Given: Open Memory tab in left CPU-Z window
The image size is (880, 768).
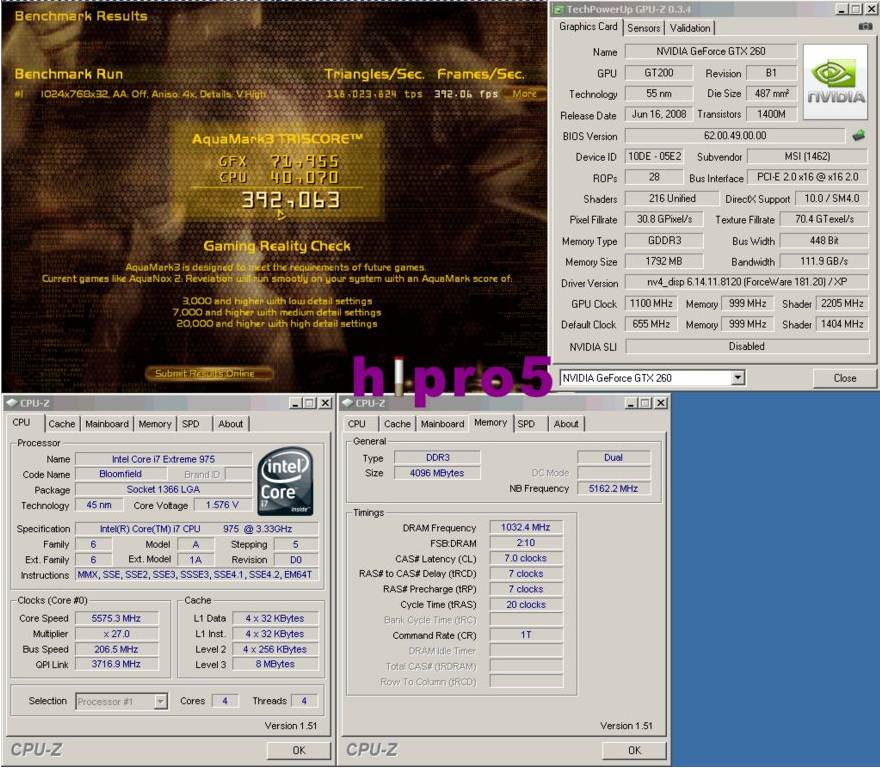Looking at the screenshot, I should pos(155,424).
